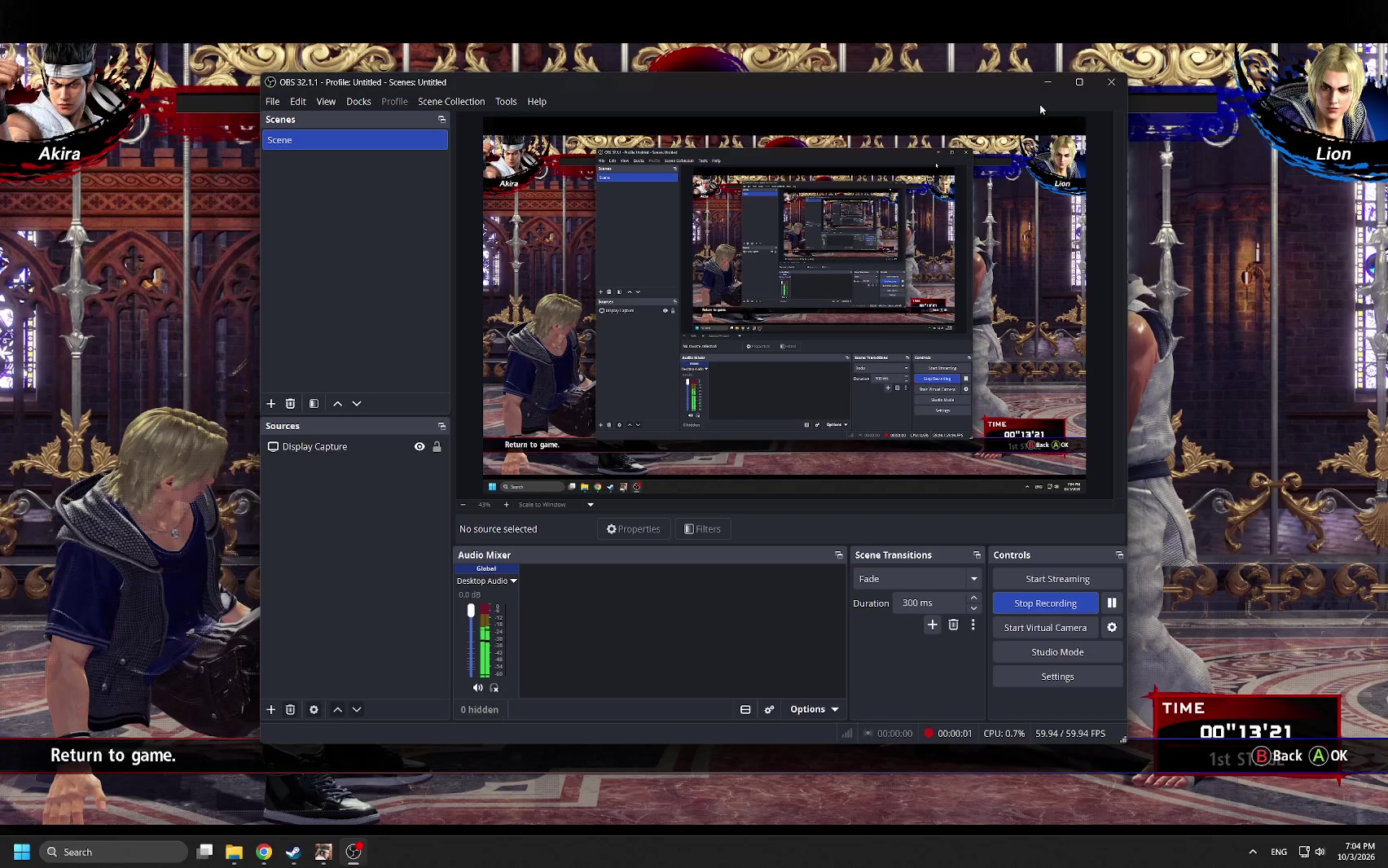This screenshot has width=1388, height=868.
Task: Hide the Display Capture source with the eye icon
Action: [x=419, y=447]
